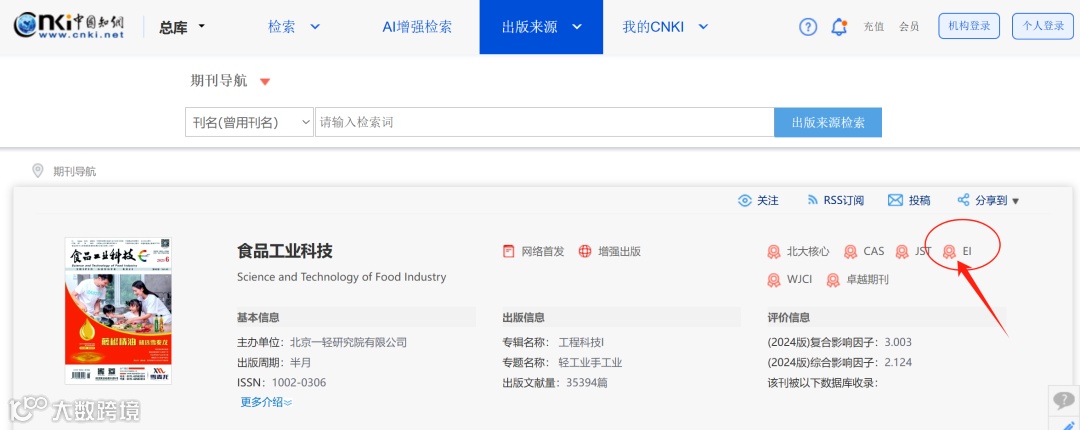Screen dimensions: 1080x430
Task: Click the 机构登录 button
Action: 969,26
